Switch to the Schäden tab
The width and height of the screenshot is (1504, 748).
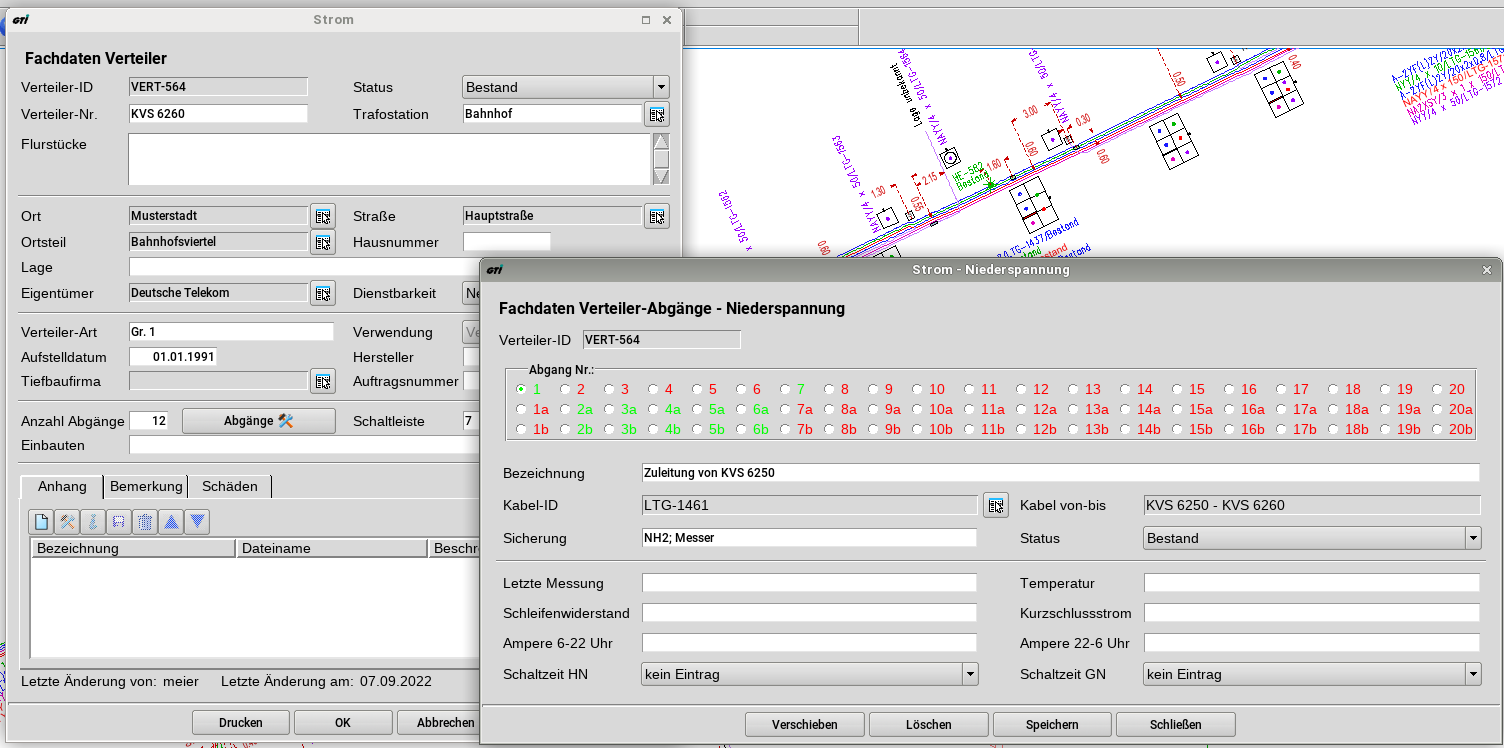click(x=230, y=486)
